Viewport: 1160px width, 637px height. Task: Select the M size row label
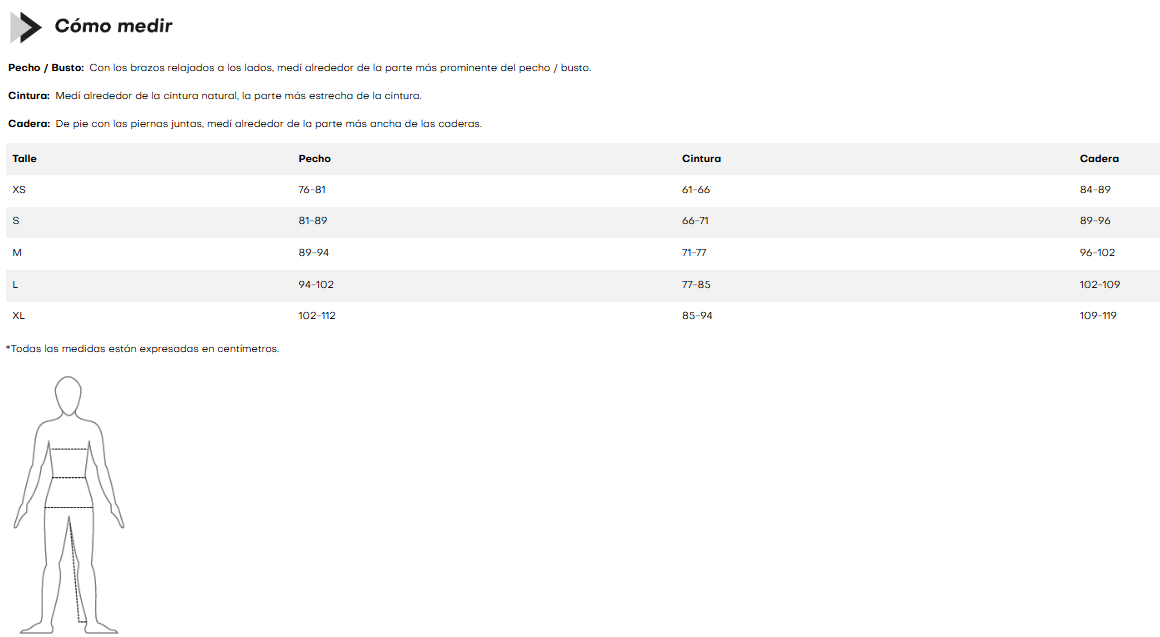16,253
